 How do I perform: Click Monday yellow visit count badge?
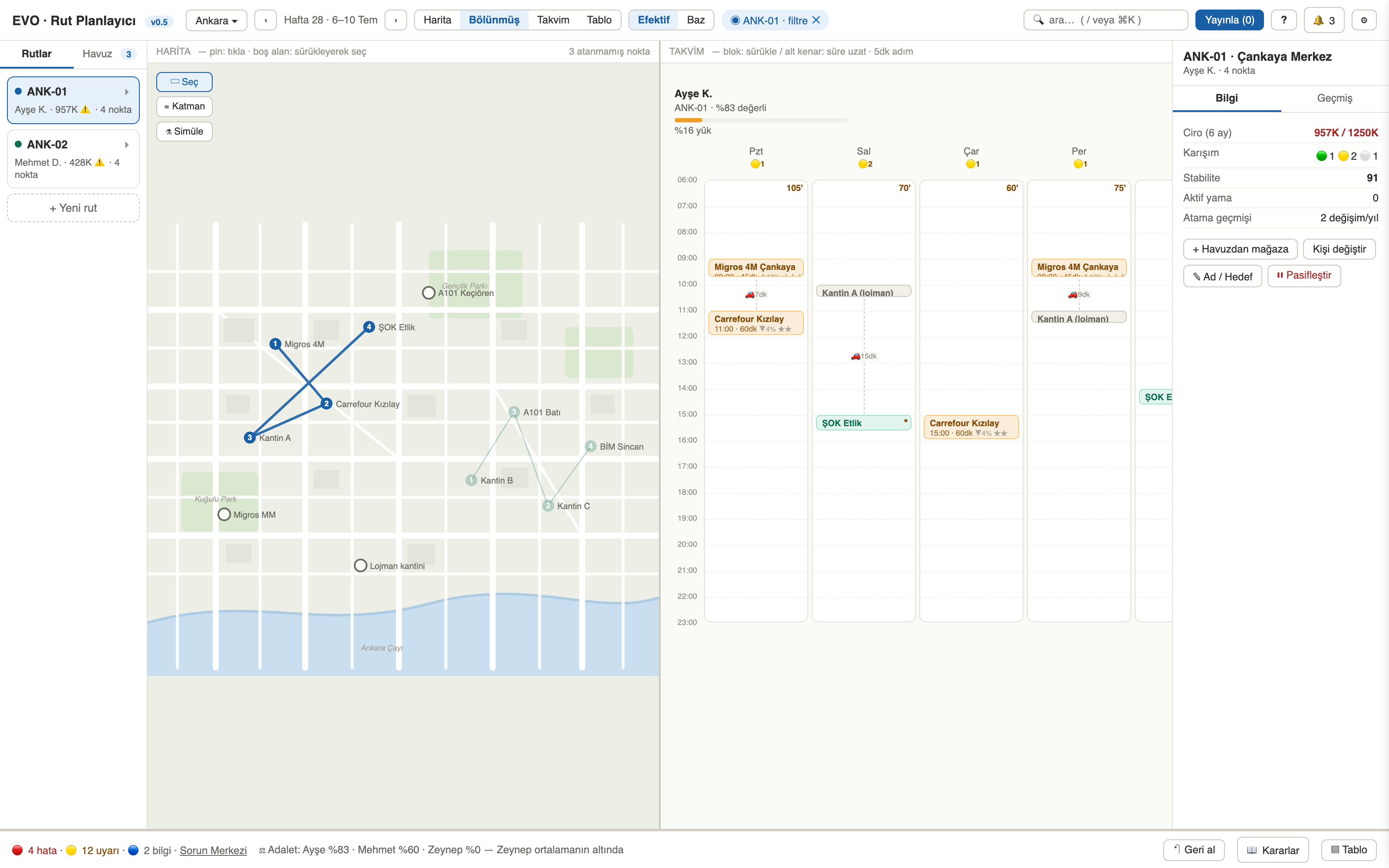coord(757,164)
